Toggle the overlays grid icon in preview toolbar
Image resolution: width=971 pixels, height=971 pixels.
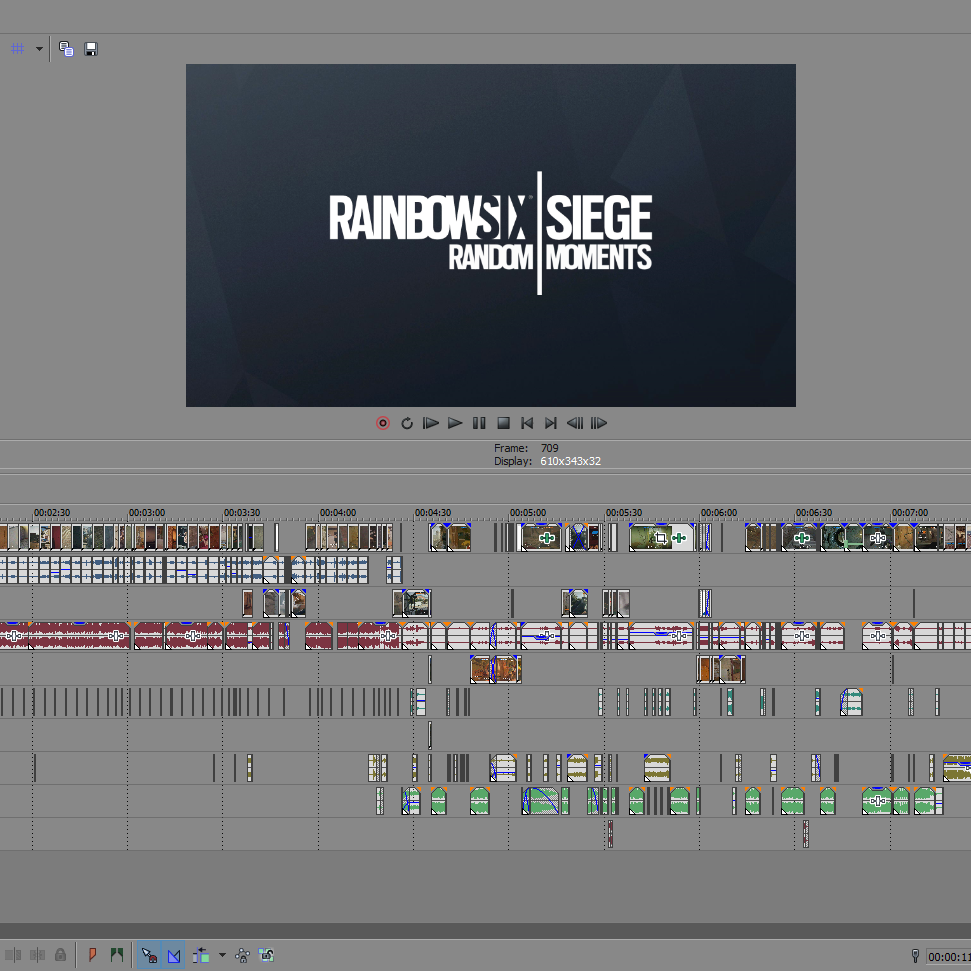click(17, 48)
